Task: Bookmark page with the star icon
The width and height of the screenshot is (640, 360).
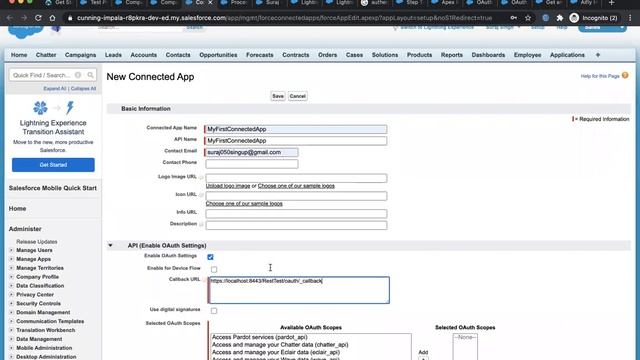Action: (x=528, y=18)
